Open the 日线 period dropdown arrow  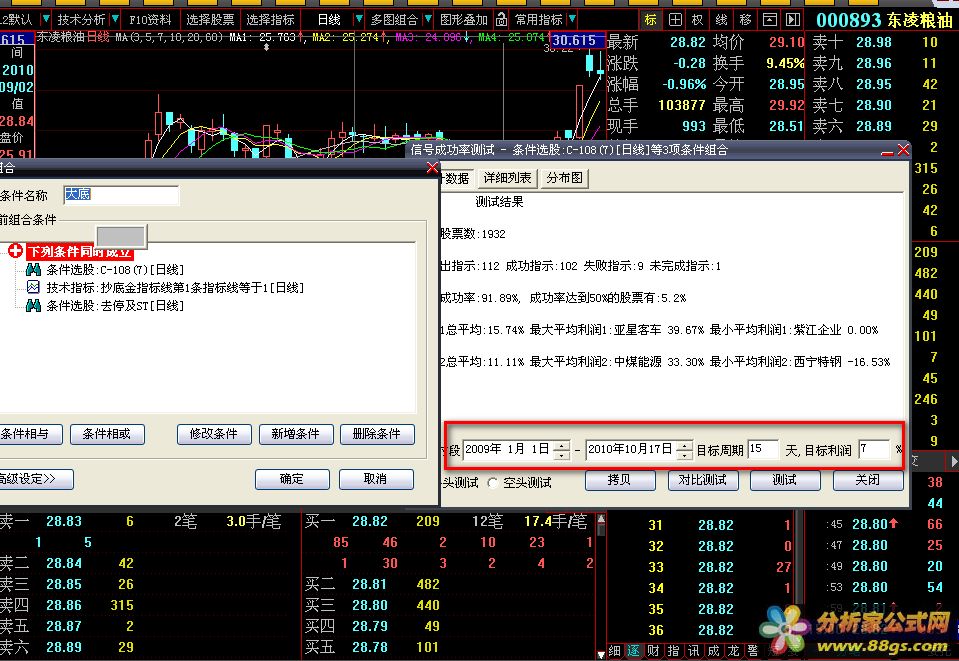(x=359, y=20)
